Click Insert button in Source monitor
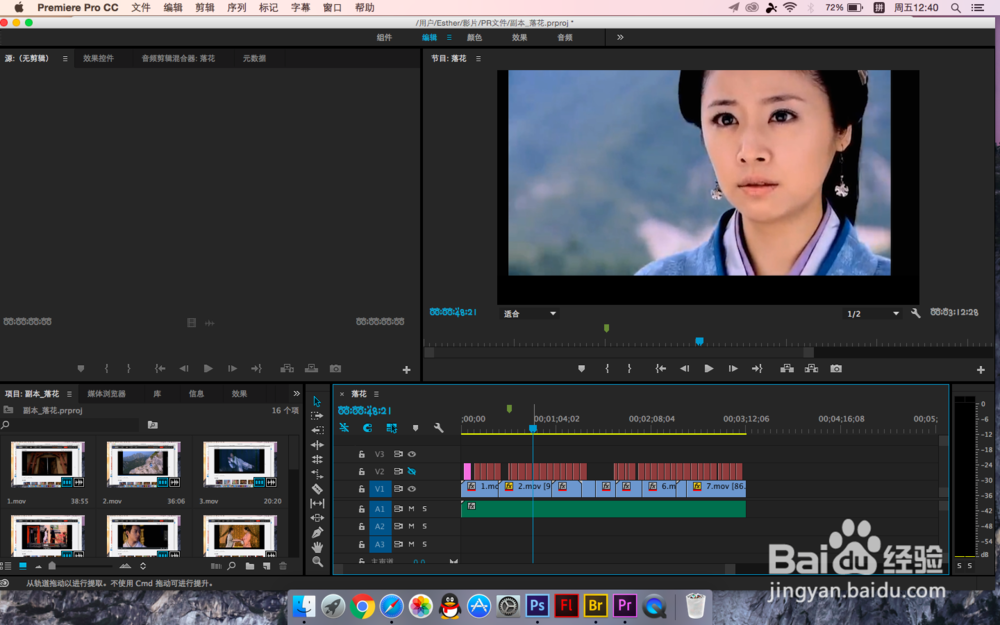This screenshot has height=625, width=1000. [x=287, y=369]
